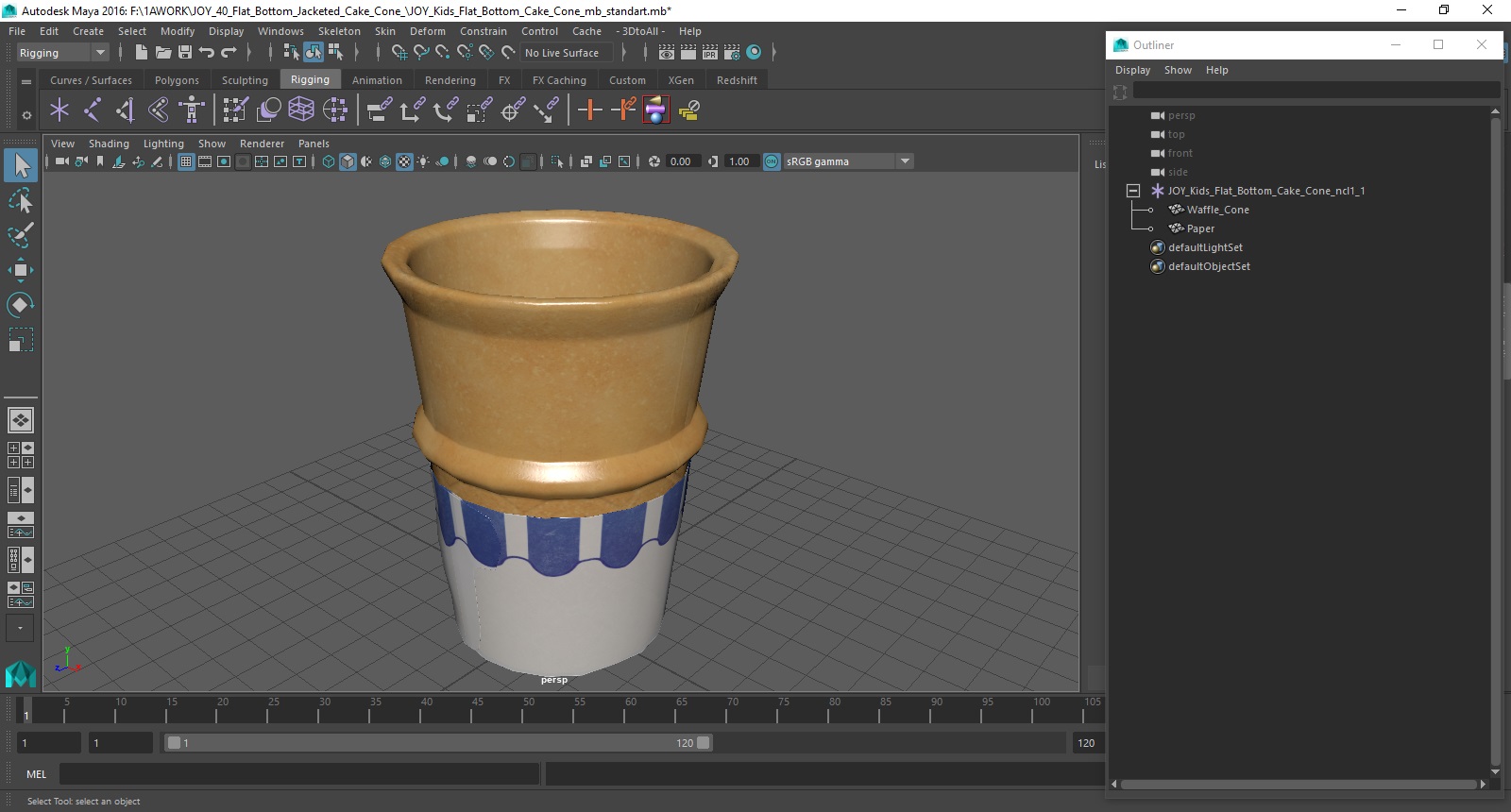Undo the last action
Screen dimensions: 1511x812
click(x=207, y=53)
